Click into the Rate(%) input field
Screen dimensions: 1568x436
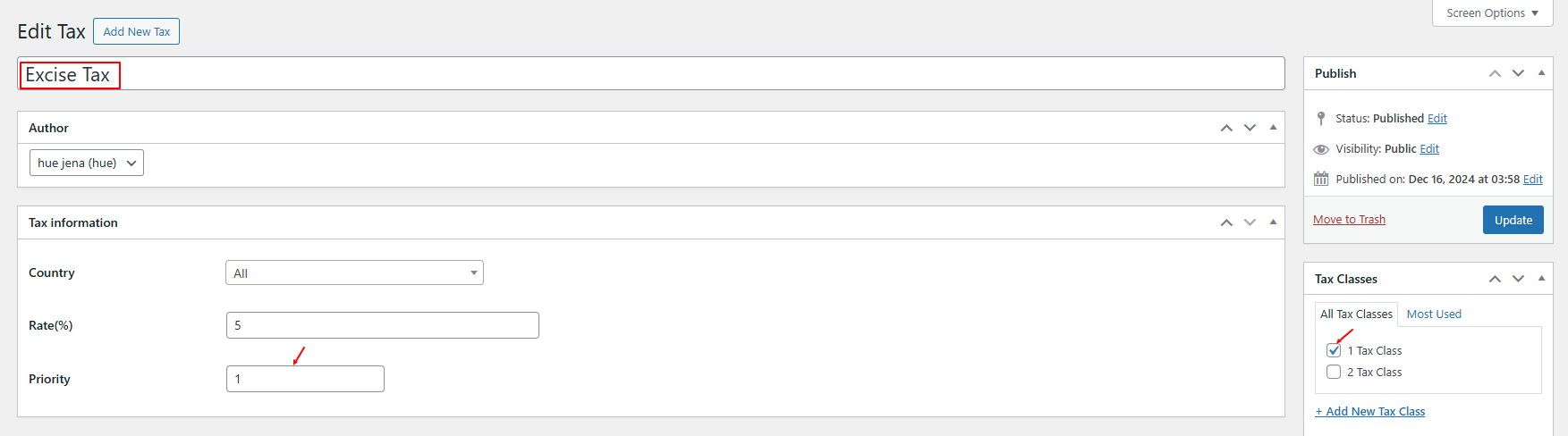tap(383, 325)
